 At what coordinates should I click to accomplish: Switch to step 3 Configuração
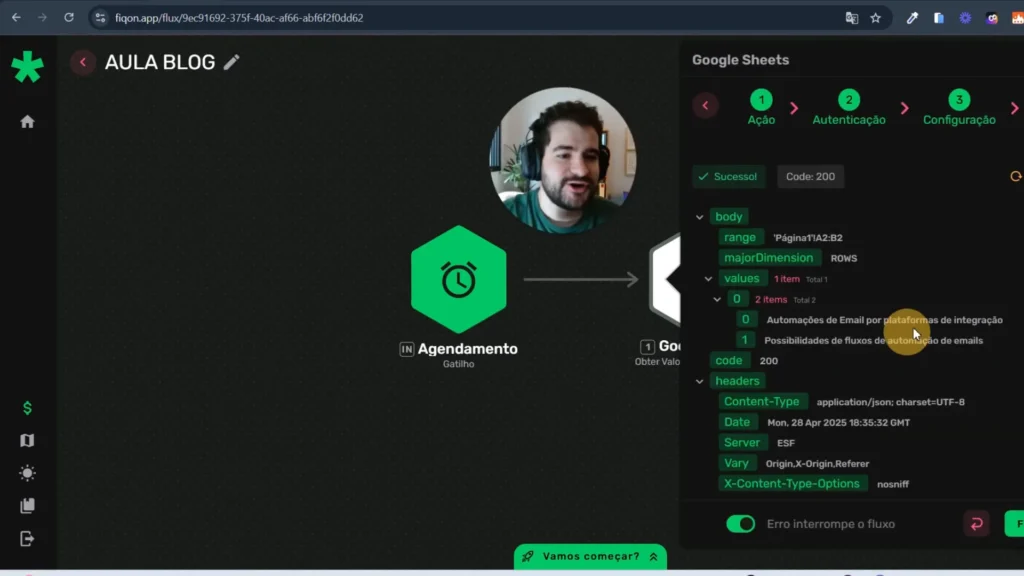pos(959,100)
